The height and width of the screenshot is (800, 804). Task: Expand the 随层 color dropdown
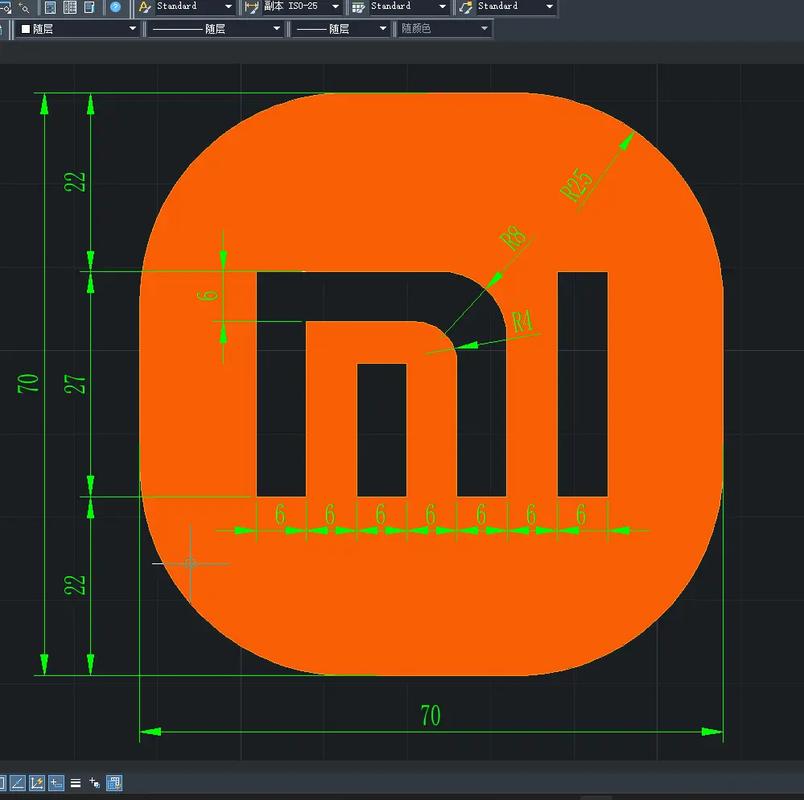(x=132, y=29)
